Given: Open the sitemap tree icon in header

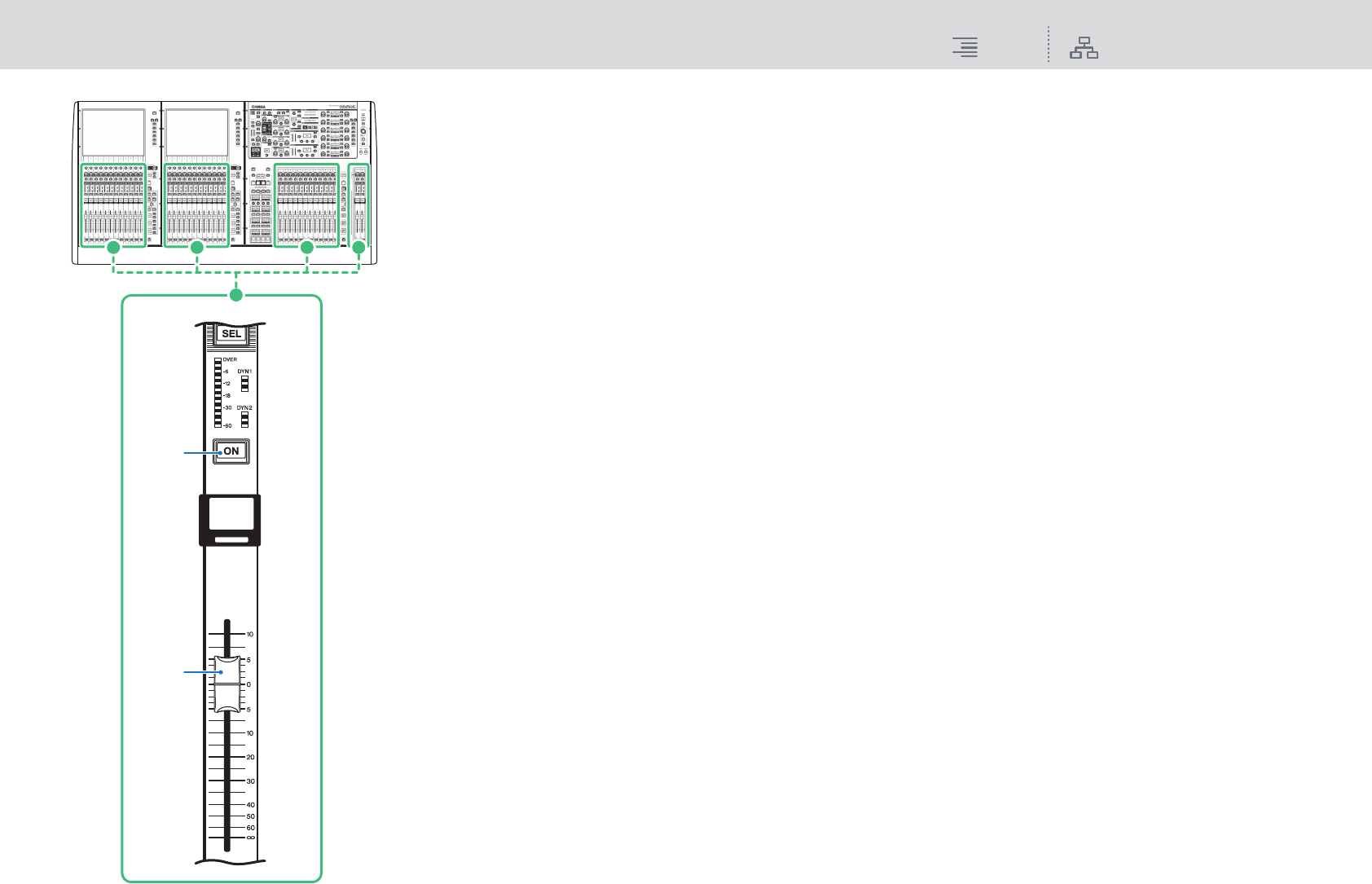Looking at the screenshot, I should point(1084,47).
